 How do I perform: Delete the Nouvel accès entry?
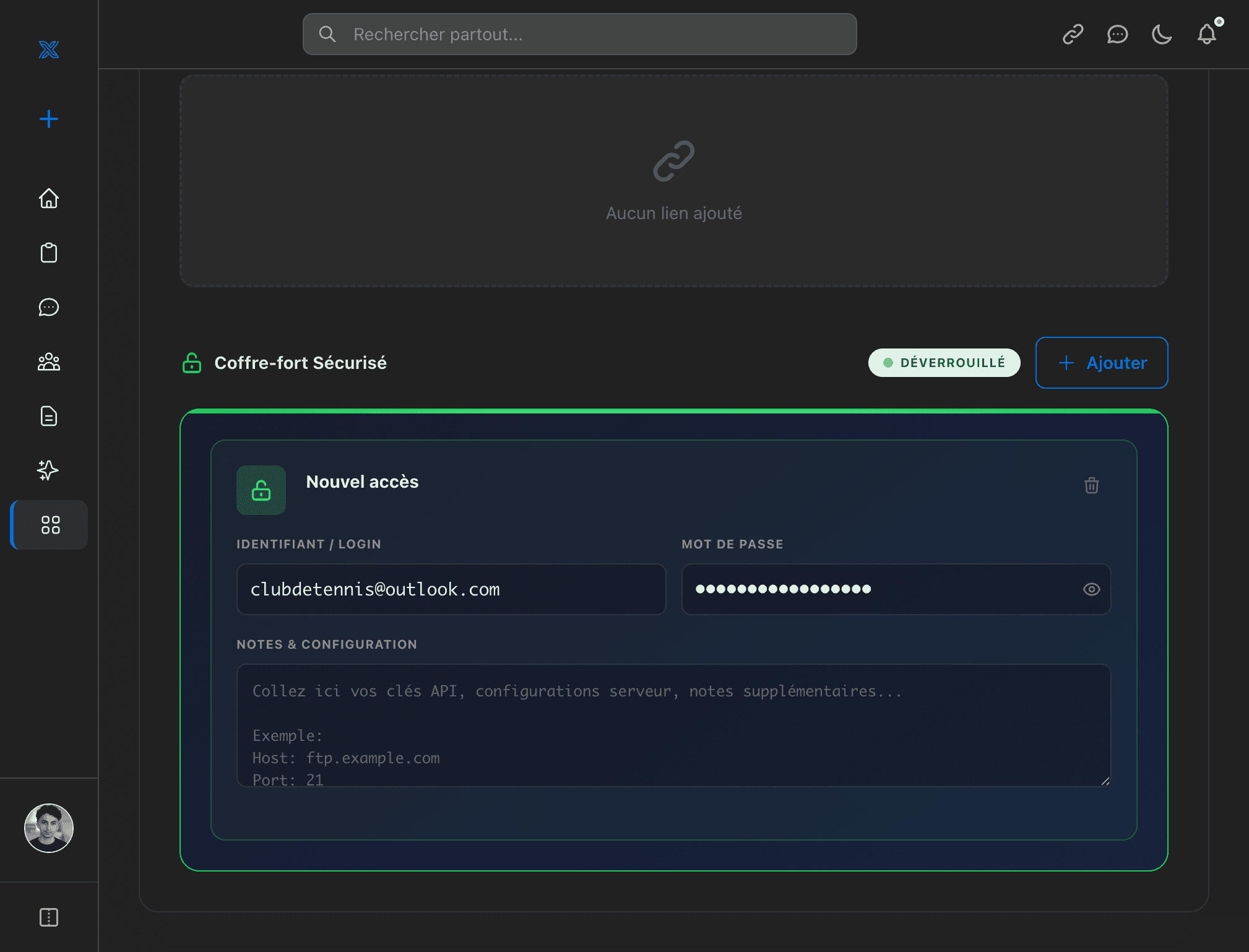point(1091,485)
